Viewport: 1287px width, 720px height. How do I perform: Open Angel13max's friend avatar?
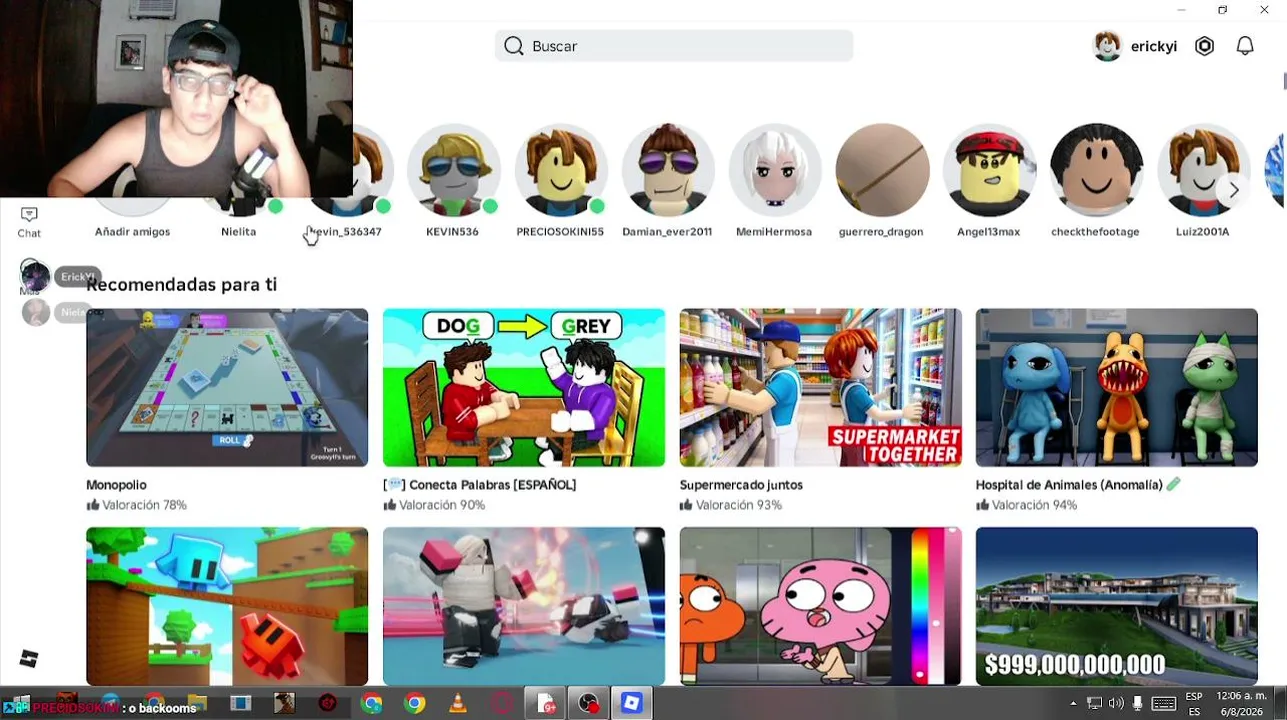tap(989, 170)
